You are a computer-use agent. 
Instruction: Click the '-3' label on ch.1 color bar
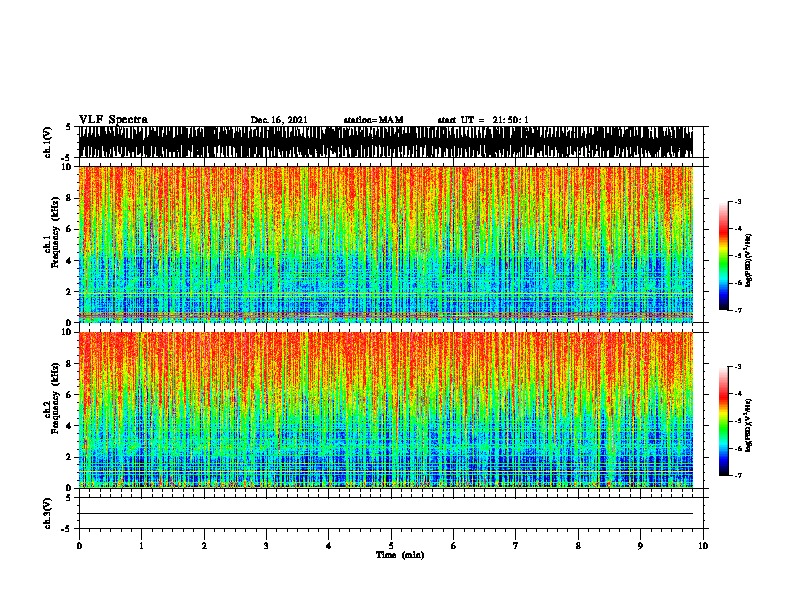click(737, 201)
